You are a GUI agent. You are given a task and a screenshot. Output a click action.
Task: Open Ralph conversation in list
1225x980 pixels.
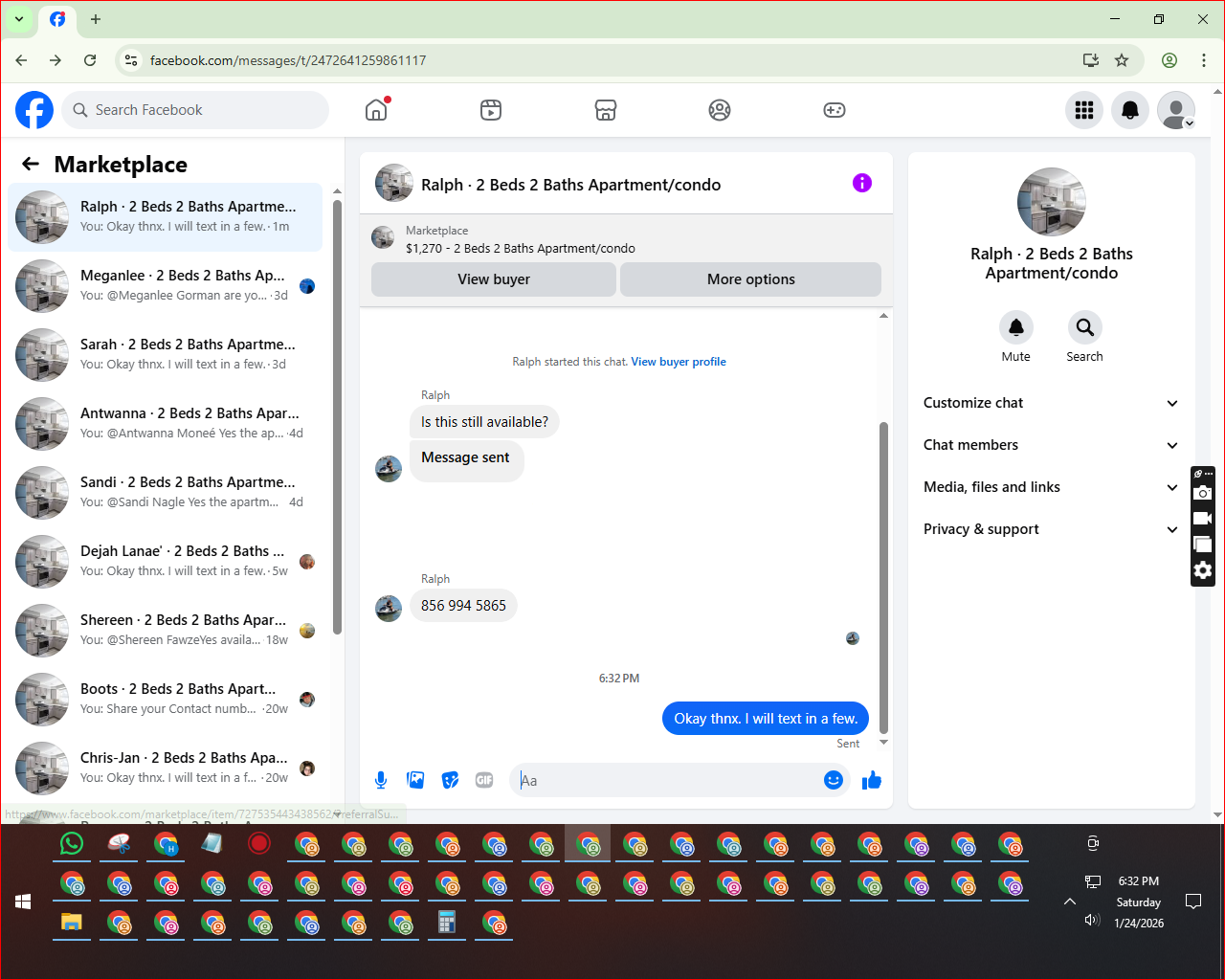tap(165, 217)
